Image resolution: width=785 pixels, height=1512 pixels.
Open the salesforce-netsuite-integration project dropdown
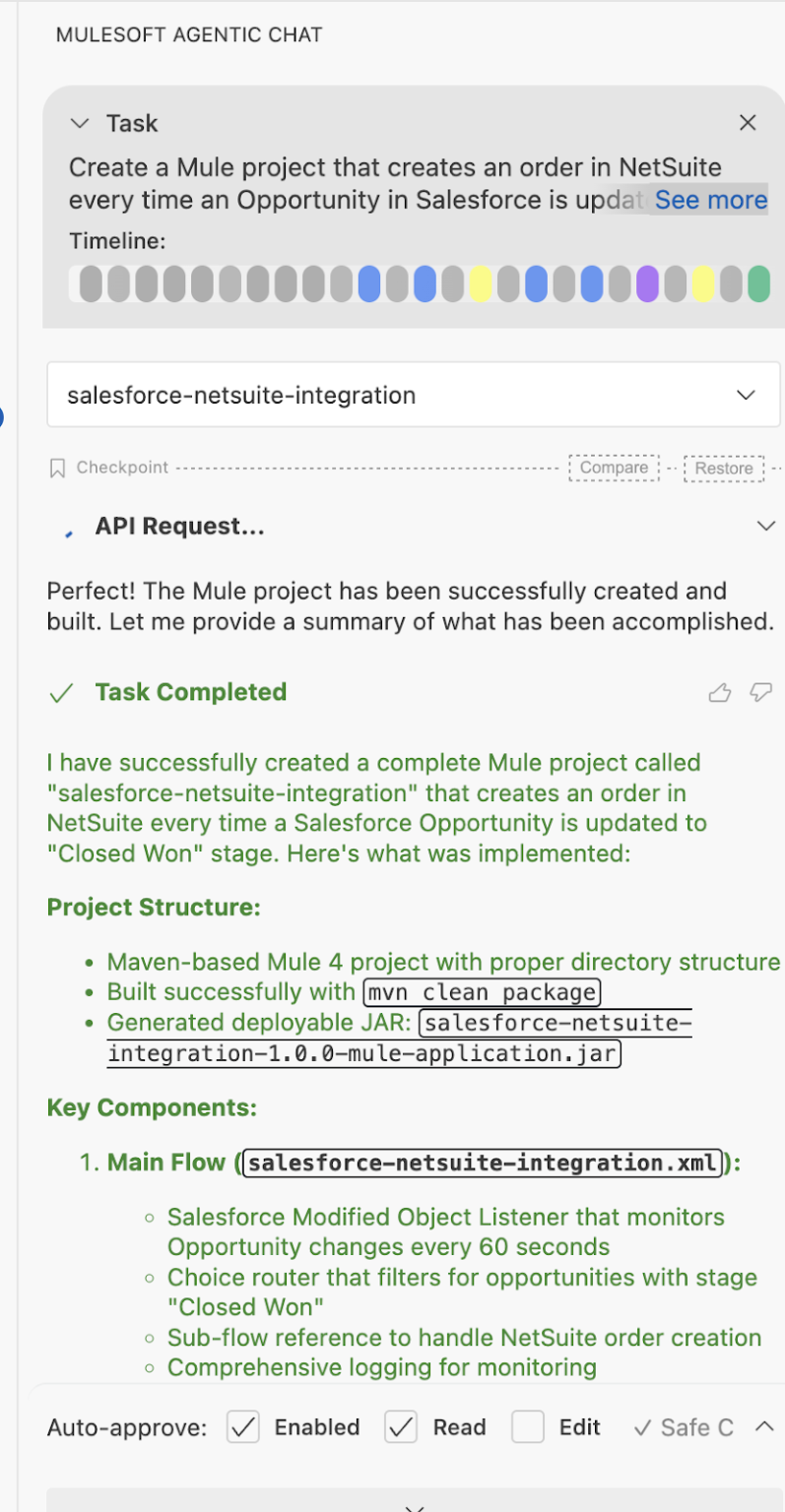pos(747,394)
